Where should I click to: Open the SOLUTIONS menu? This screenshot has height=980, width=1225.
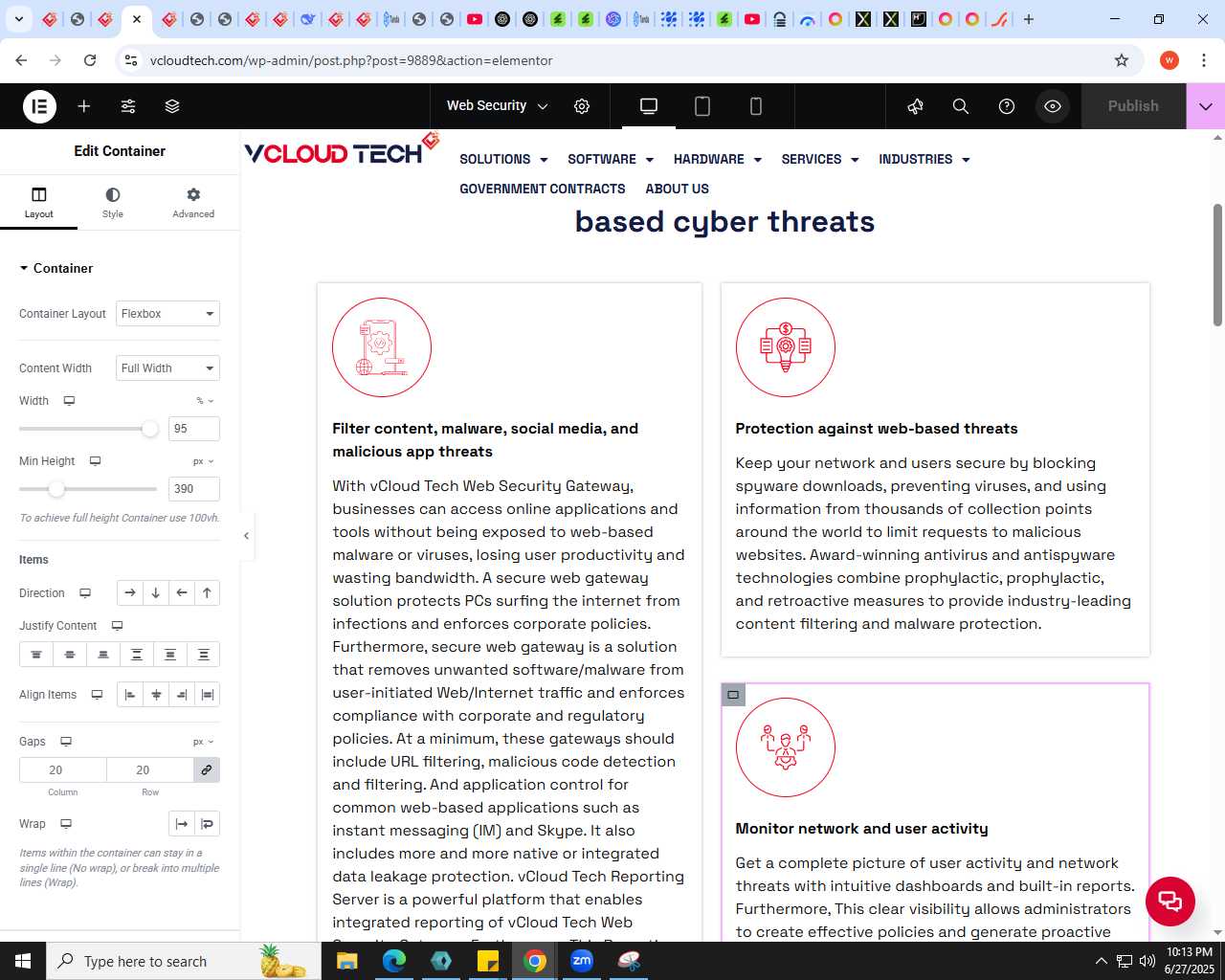pos(503,160)
